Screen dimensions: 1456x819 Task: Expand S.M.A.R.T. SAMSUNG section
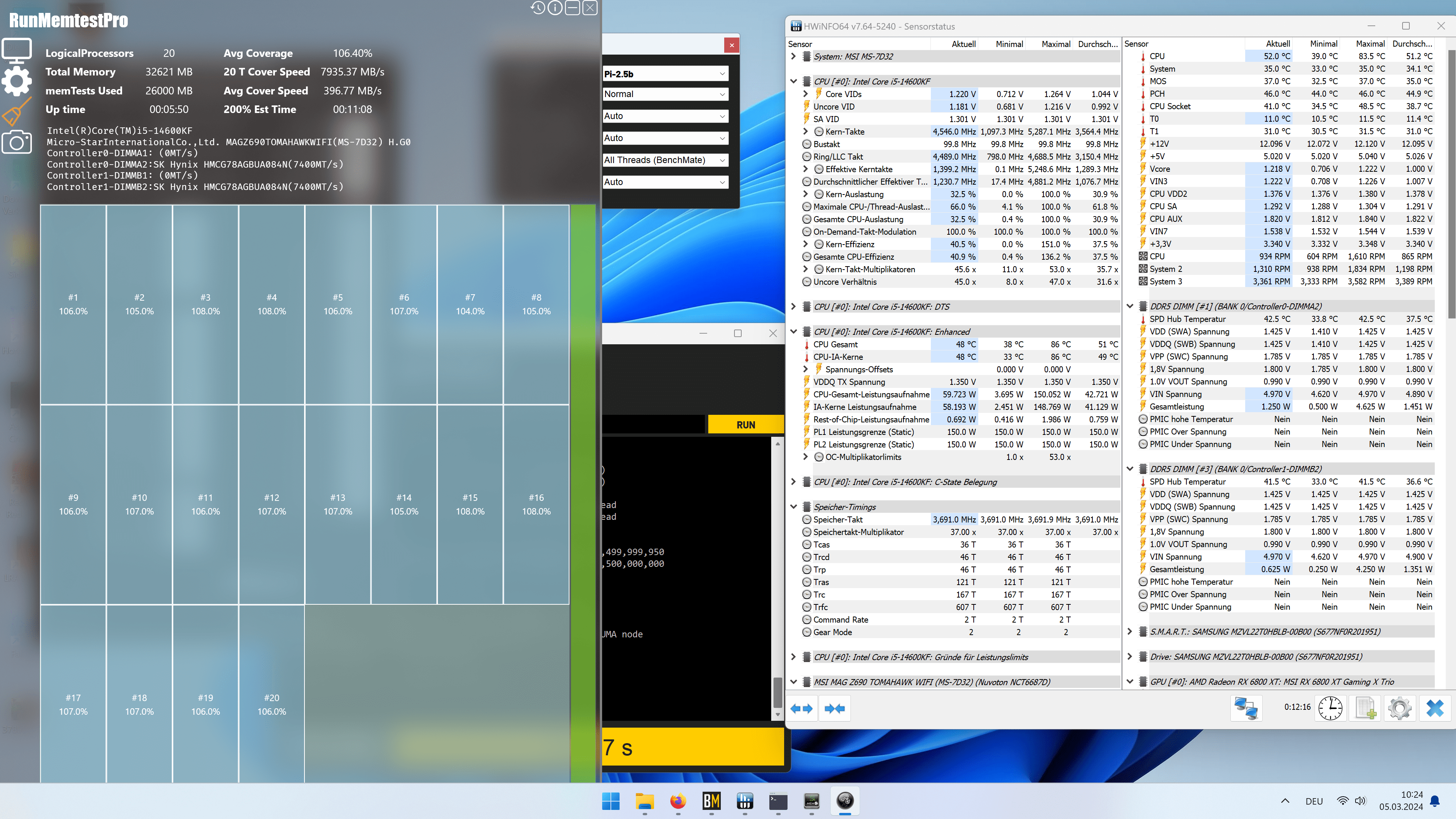pyautogui.click(x=1130, y=632)
